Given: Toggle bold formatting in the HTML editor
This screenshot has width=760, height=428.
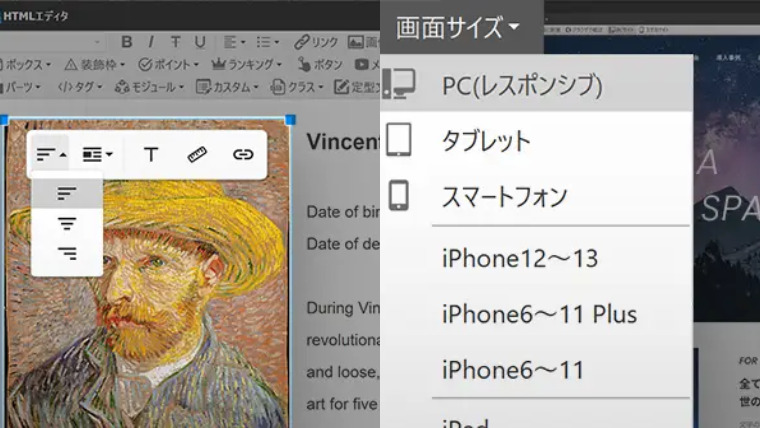Looking at the screenshot, I should tap(127, 42).
